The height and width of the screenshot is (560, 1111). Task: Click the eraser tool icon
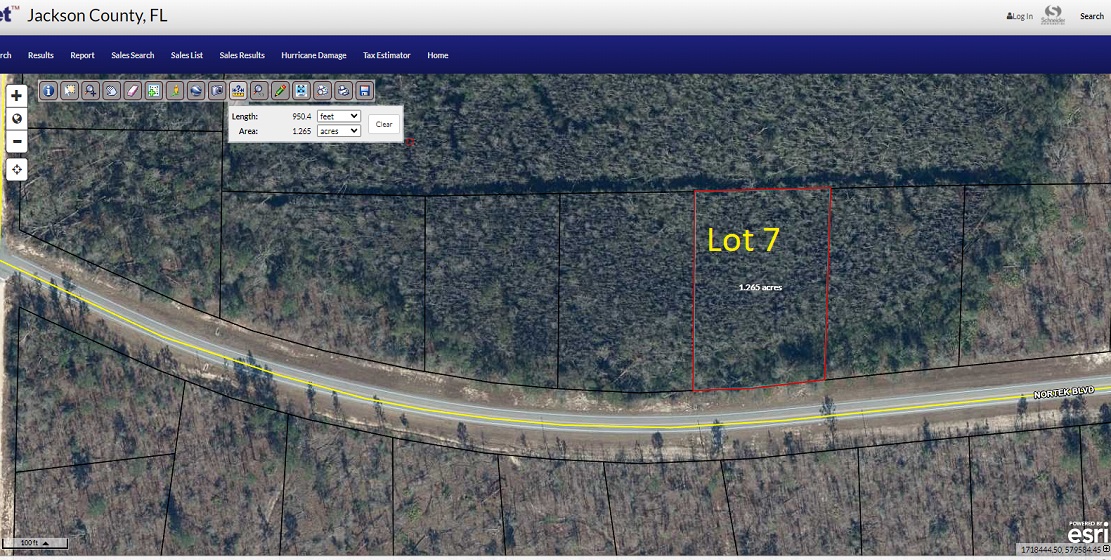133,91
